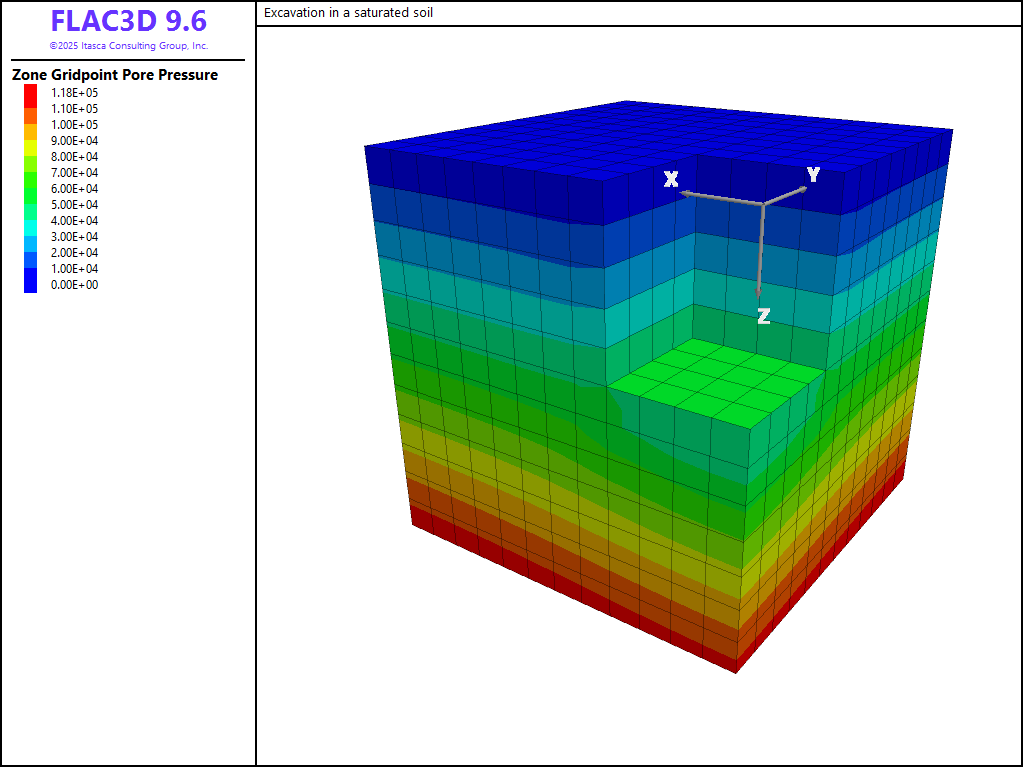Click the green 6.00E+04 legend swatch

coord(31,189)
